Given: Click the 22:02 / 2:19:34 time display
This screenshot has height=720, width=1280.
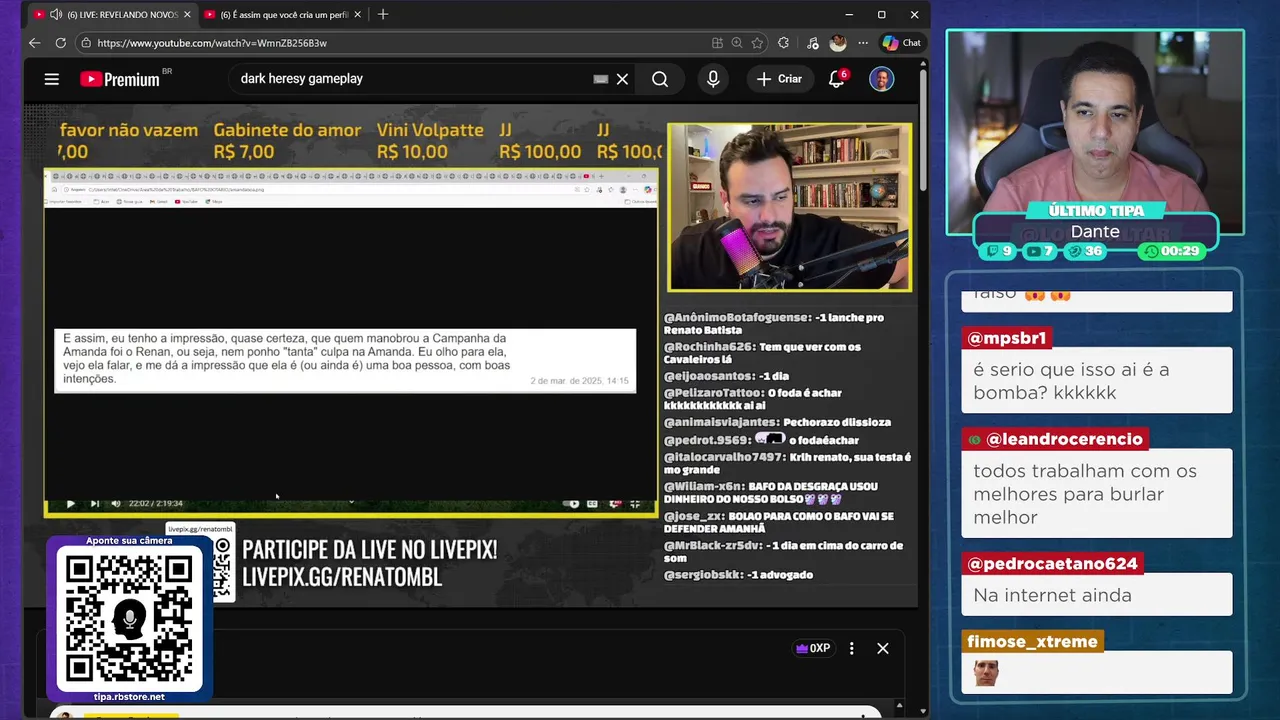Looking at the screenshot, I should coord(156,504).
